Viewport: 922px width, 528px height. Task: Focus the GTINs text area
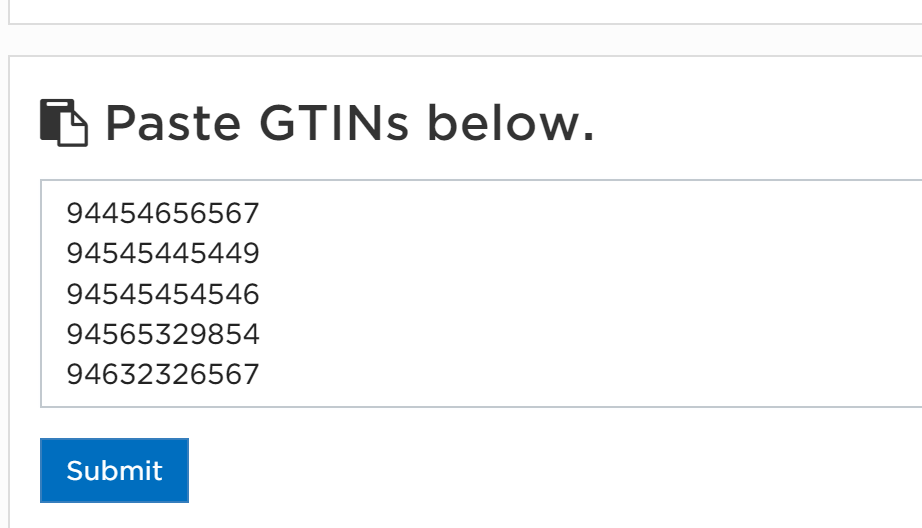pos(481,293)
